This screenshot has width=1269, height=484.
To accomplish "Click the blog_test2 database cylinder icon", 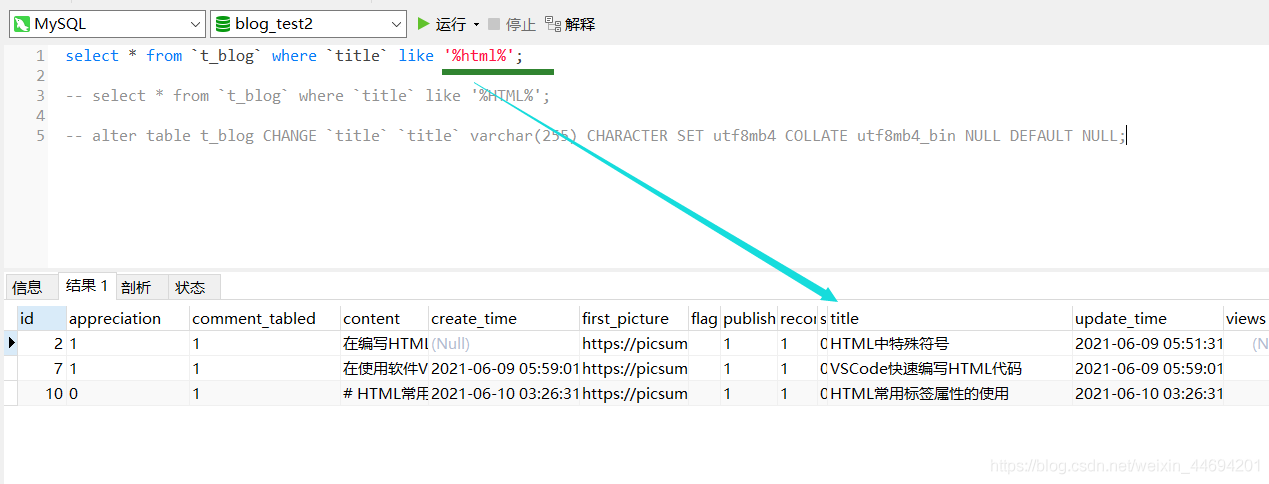I will (222, 24).
